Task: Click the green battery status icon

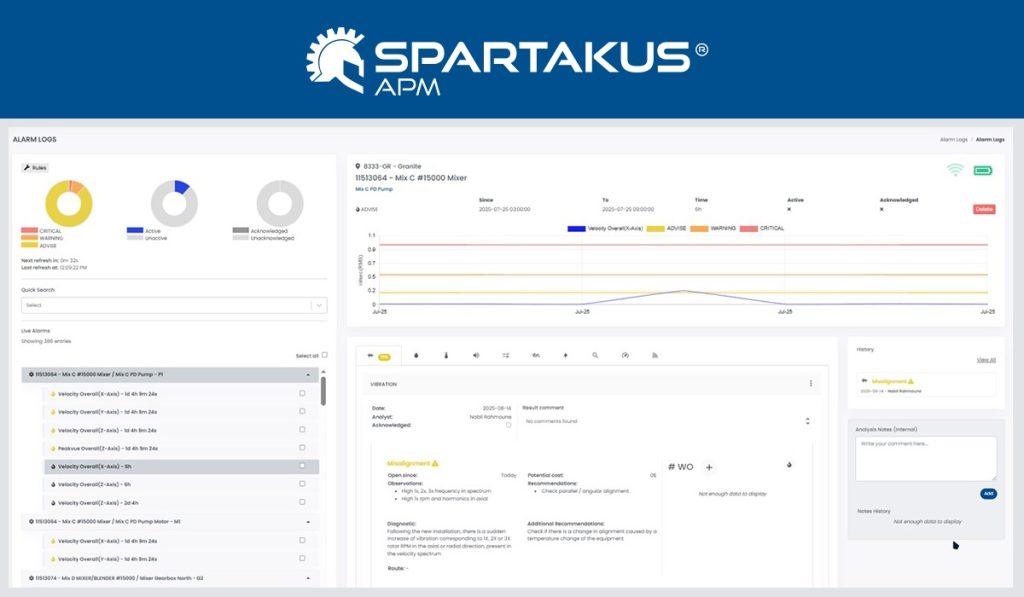Action: (983, 170)
